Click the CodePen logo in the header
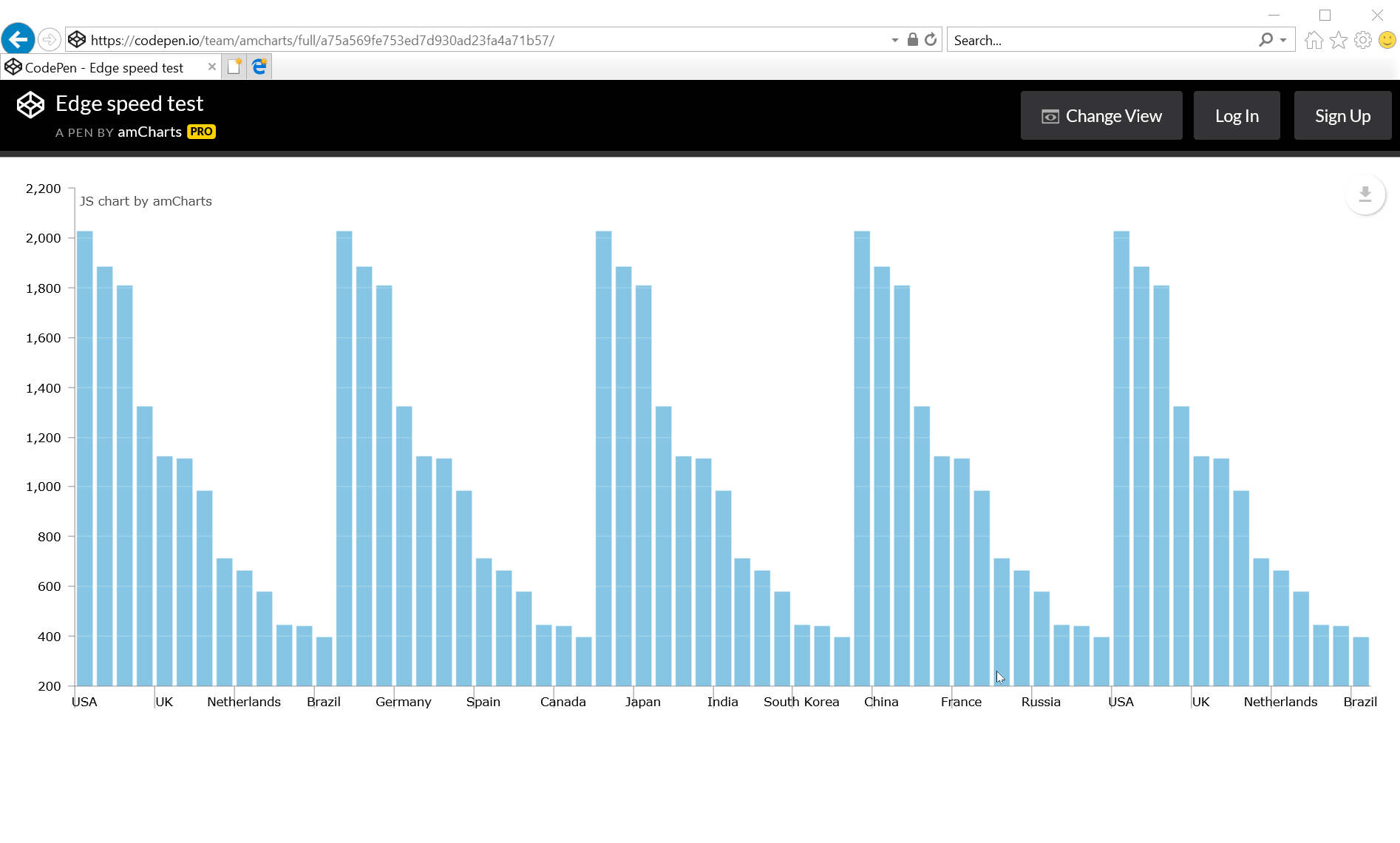This screenshot has width=1400, height=843. (30, 104)
